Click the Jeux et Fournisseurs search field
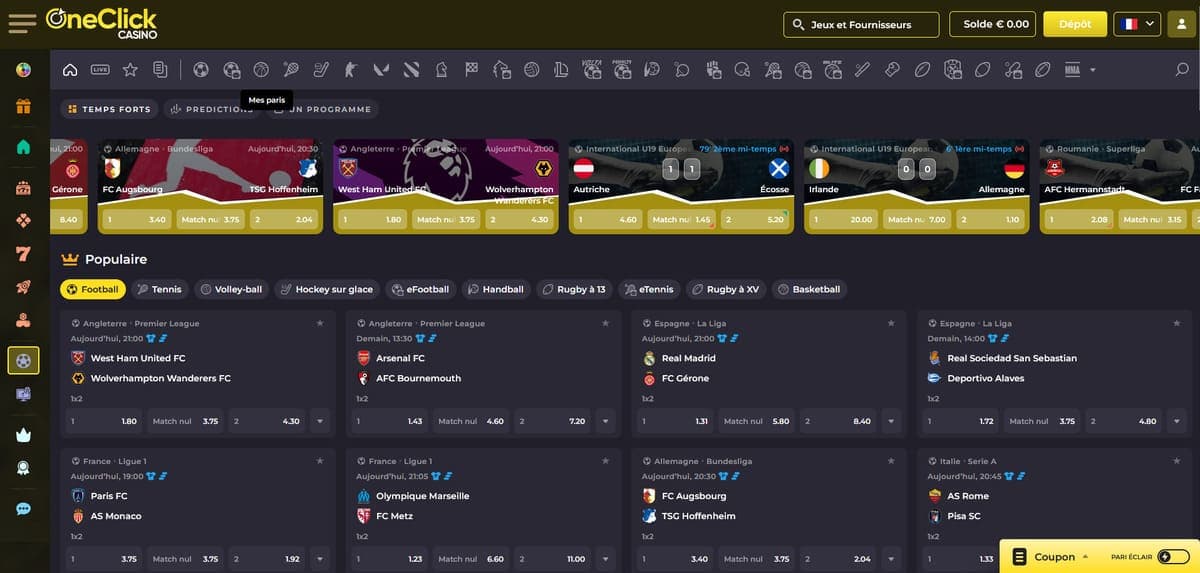The image size is (1200, 573). click(861, 24)
